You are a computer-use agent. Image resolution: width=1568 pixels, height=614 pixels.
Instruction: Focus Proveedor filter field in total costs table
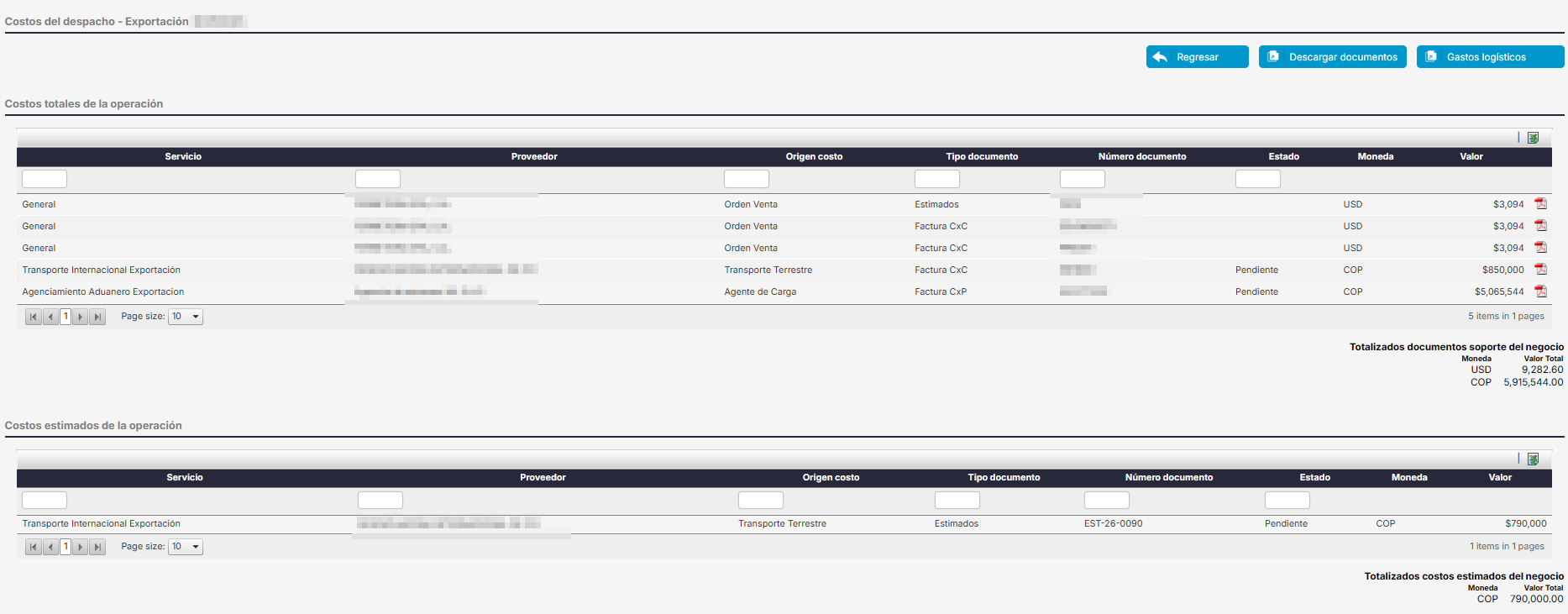[x=378, y=179]
